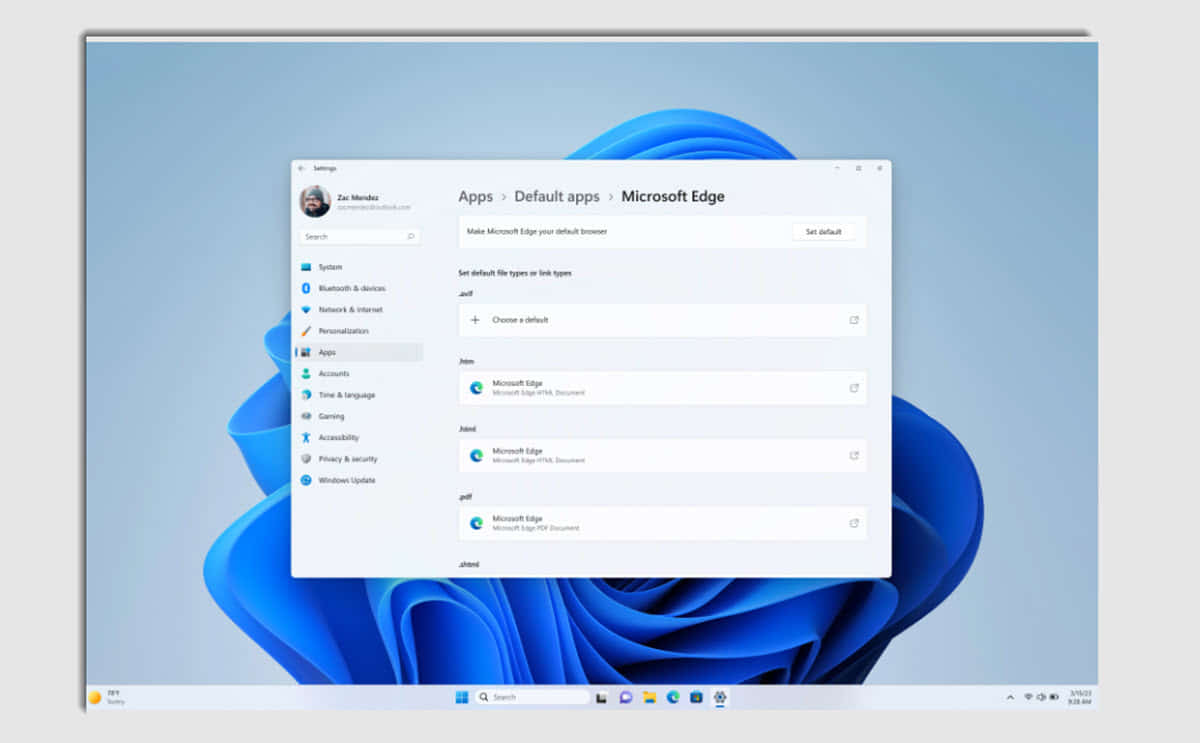Go to Default apps breadcrumb link

pyautogui.click(x=557, y=197)
